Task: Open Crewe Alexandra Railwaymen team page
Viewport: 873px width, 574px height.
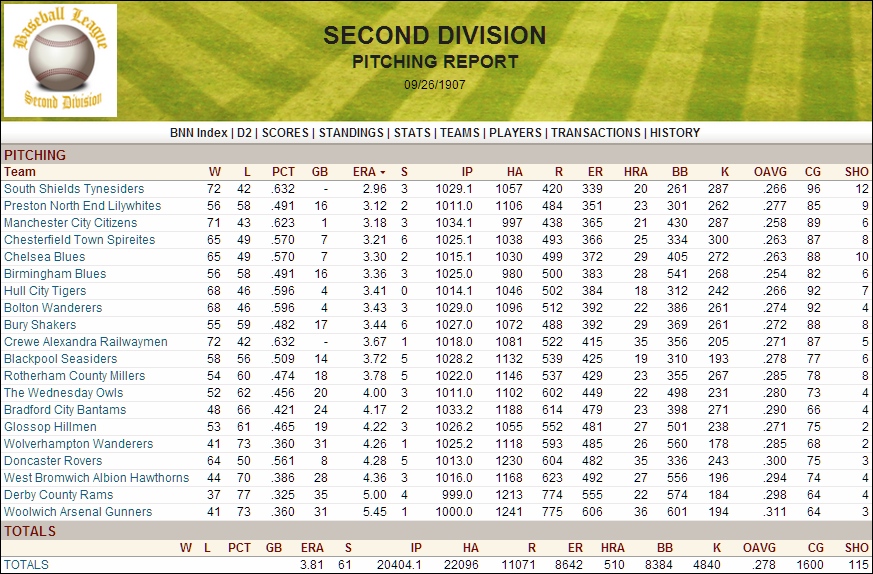Action: (86, 342)
